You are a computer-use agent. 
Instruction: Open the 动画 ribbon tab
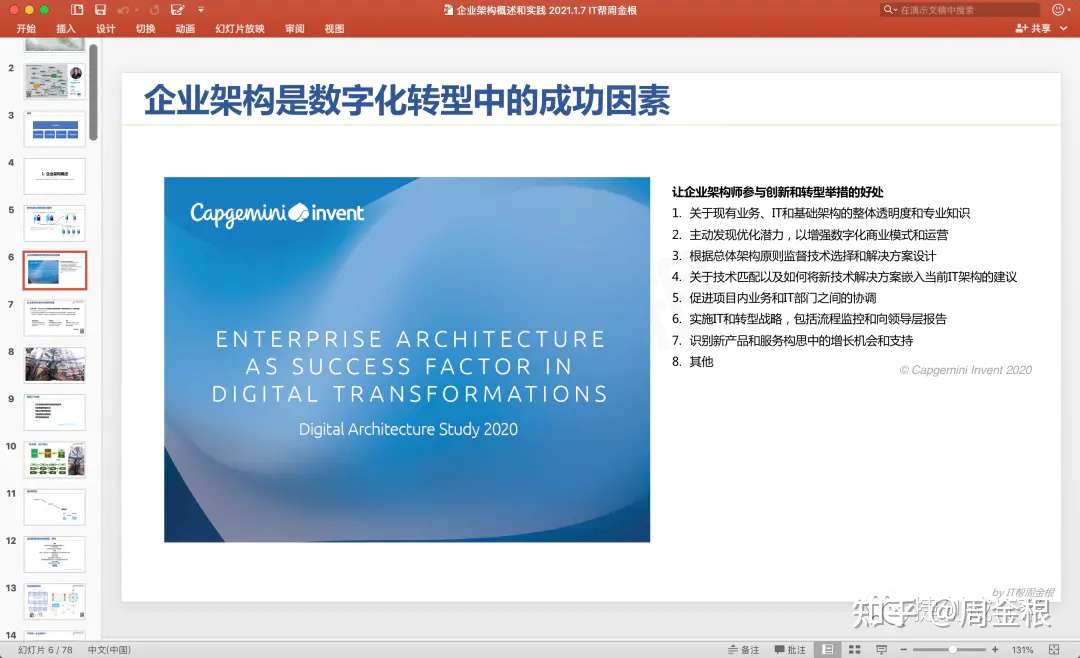coord(185,28)
